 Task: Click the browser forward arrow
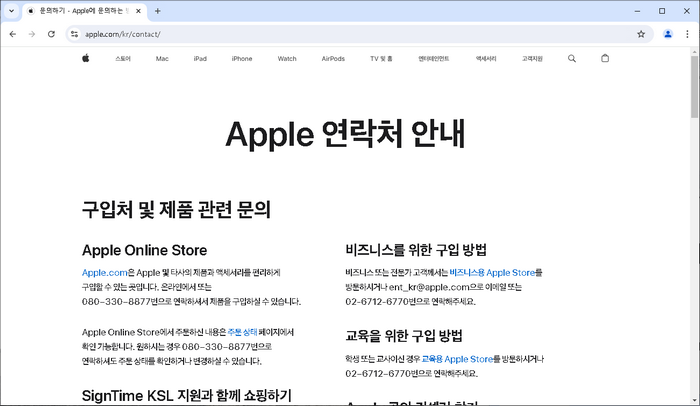pos(32,34)
